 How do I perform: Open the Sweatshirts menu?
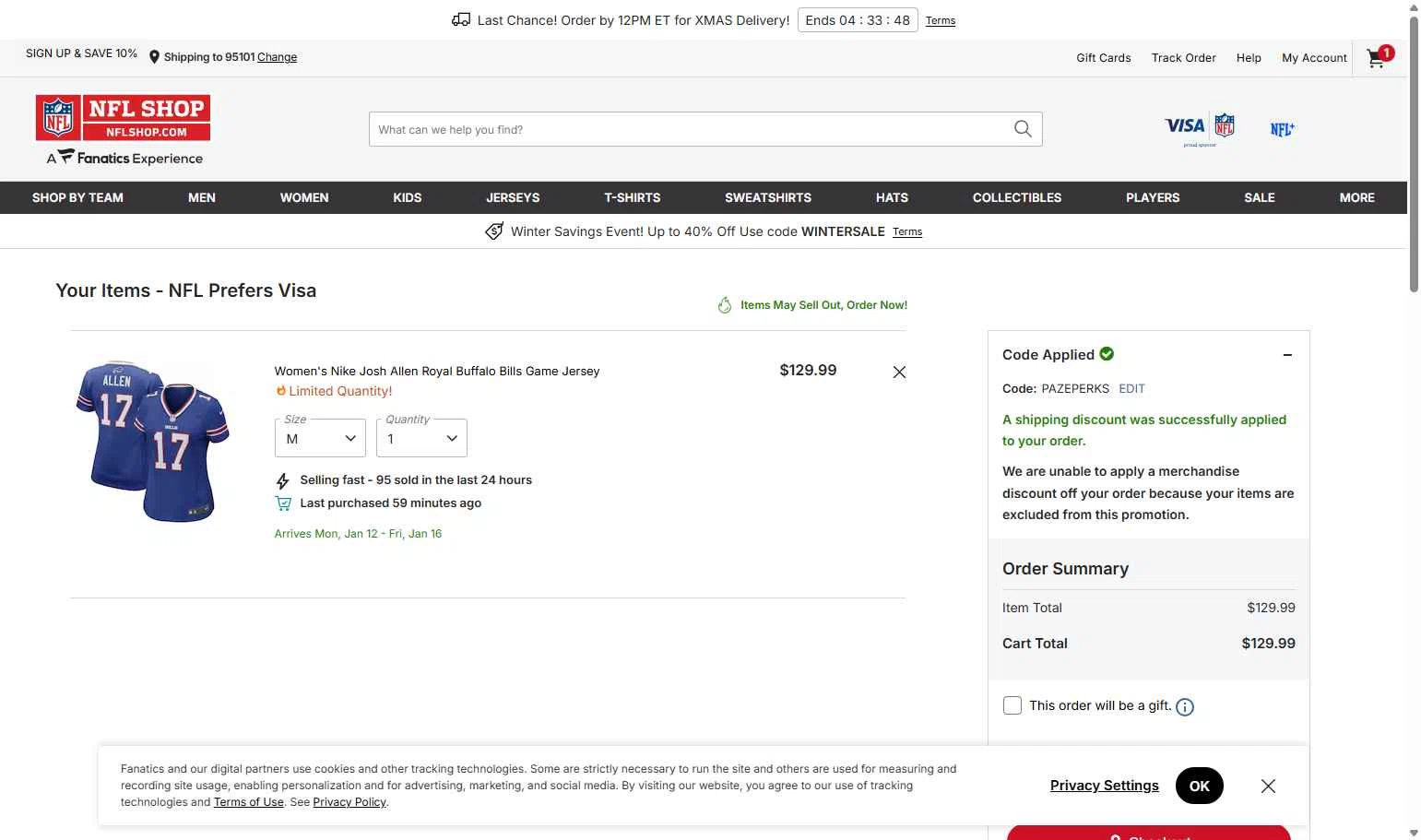click(768, 197)
